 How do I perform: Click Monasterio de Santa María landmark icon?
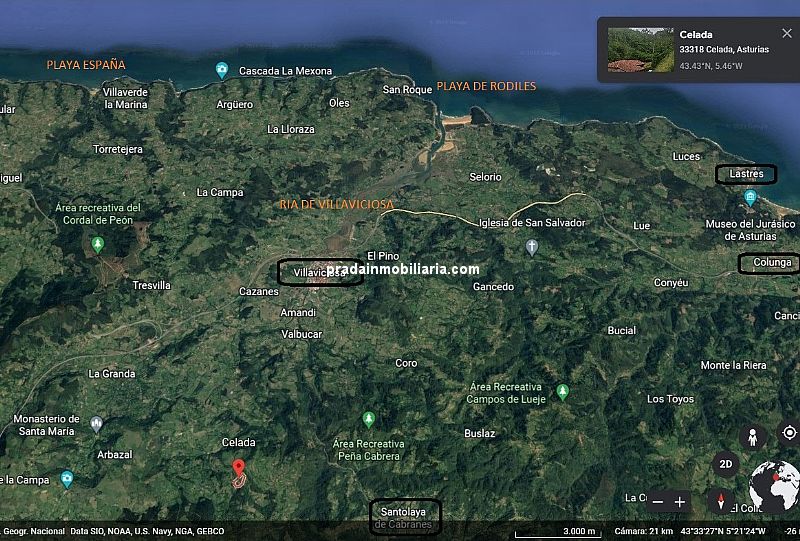tap(96, 424)
